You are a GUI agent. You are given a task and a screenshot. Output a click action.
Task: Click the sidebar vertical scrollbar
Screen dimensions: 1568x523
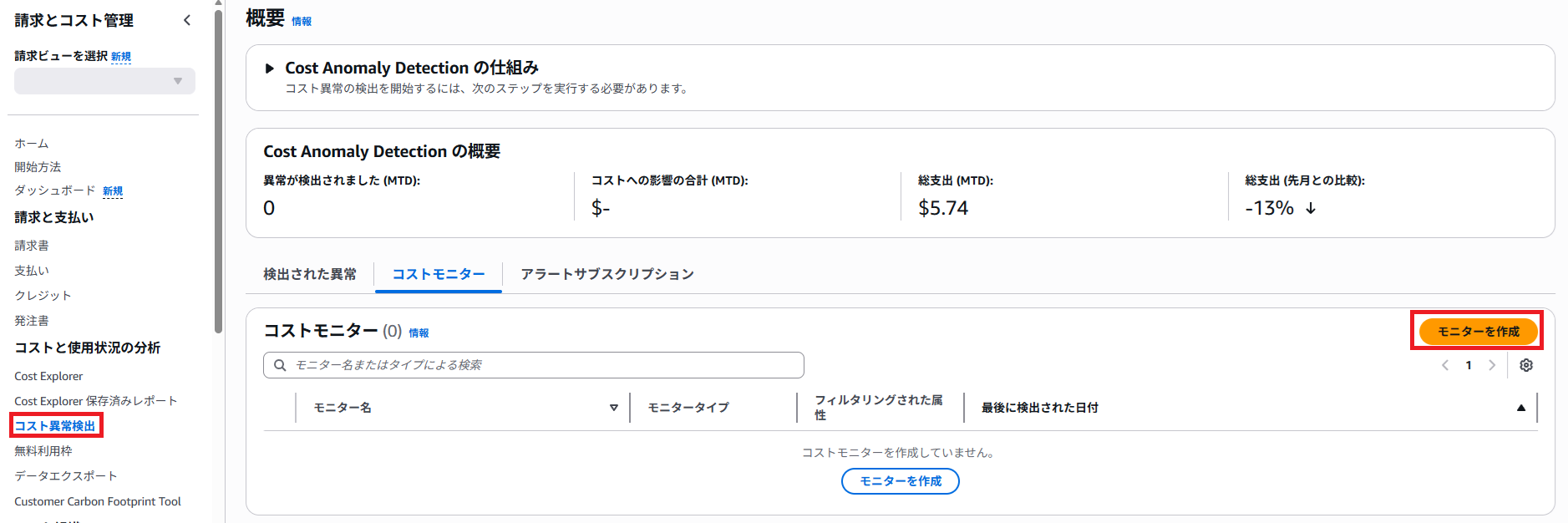[219, 167]
